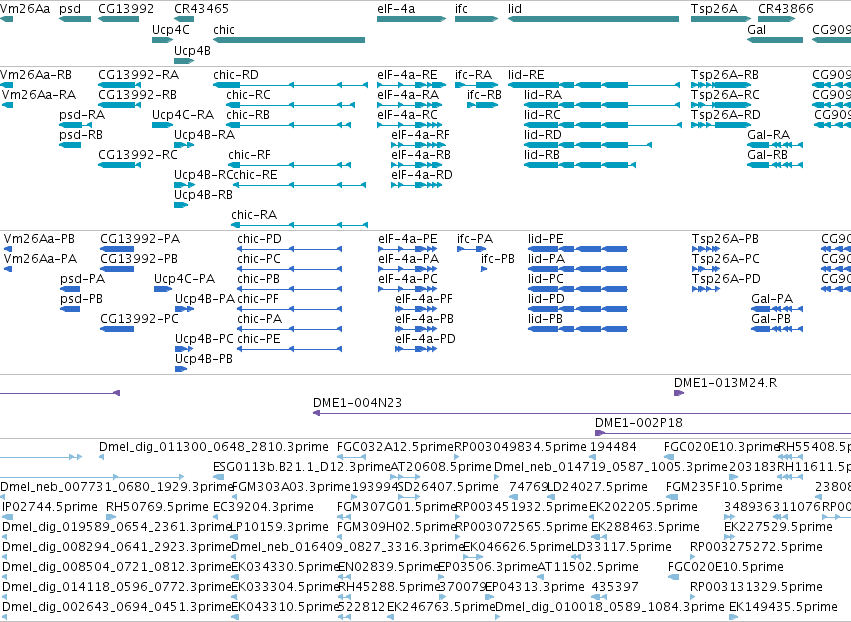
Task: Open transcript eIF-4a-RE label
Action: tap(407, 74)
